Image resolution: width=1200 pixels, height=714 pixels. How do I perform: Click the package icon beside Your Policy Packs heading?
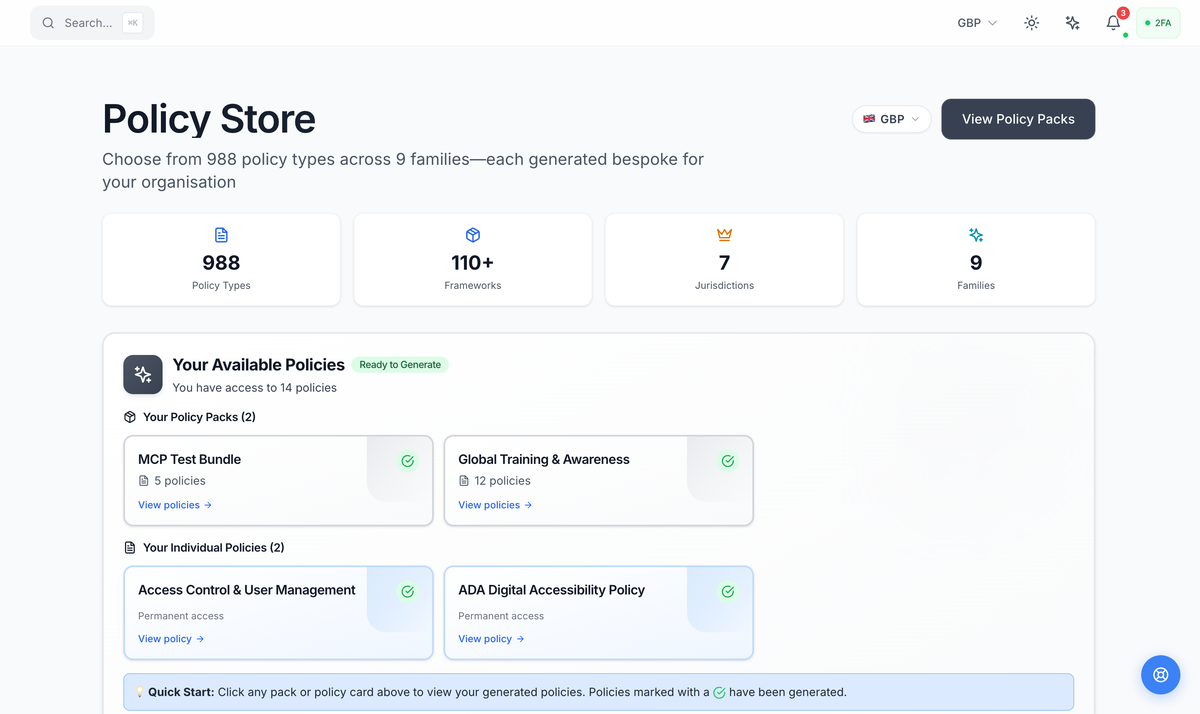(129, 417)
